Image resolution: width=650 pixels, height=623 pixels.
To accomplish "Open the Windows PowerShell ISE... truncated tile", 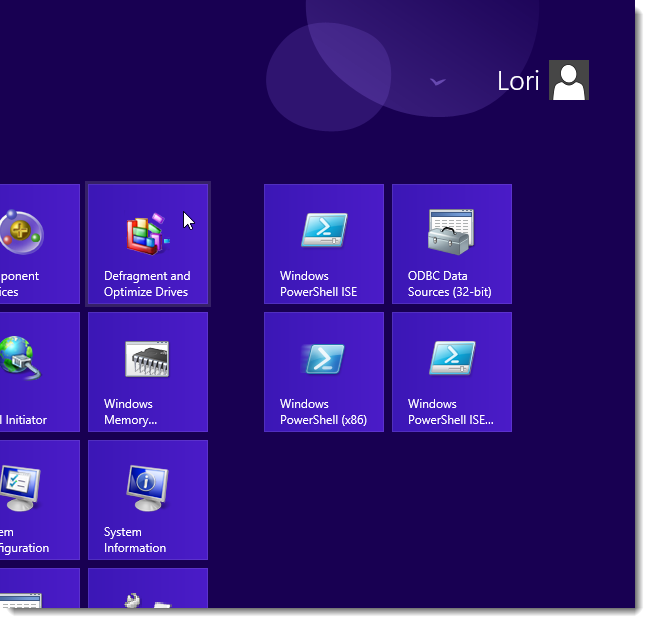I will pyautogui.click(x=452, y=372).
